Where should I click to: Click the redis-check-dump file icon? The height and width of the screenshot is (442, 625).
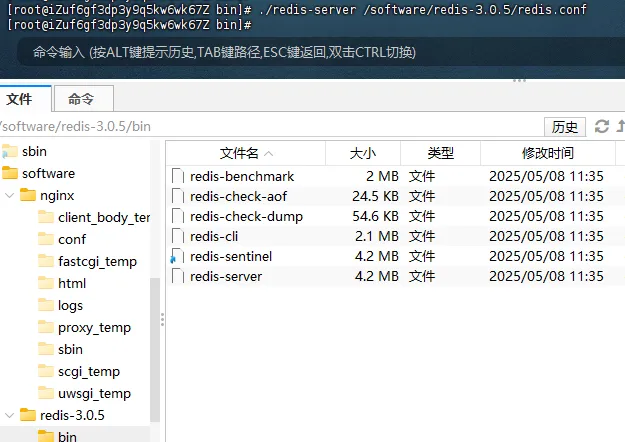pyautogui.click(x=178, y=216)
